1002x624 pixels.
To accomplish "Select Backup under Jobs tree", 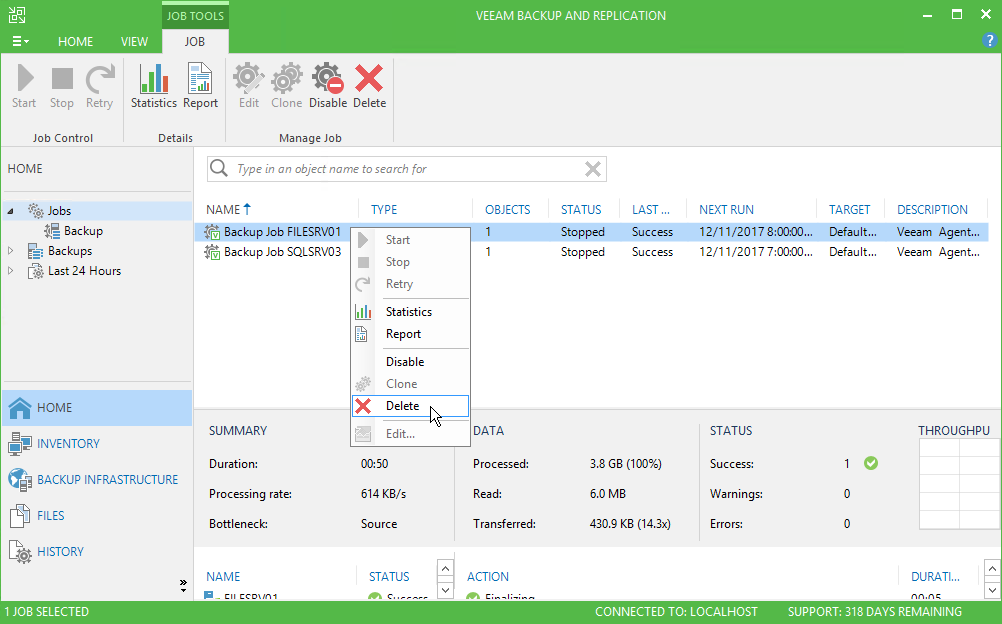I will [83, 231].
